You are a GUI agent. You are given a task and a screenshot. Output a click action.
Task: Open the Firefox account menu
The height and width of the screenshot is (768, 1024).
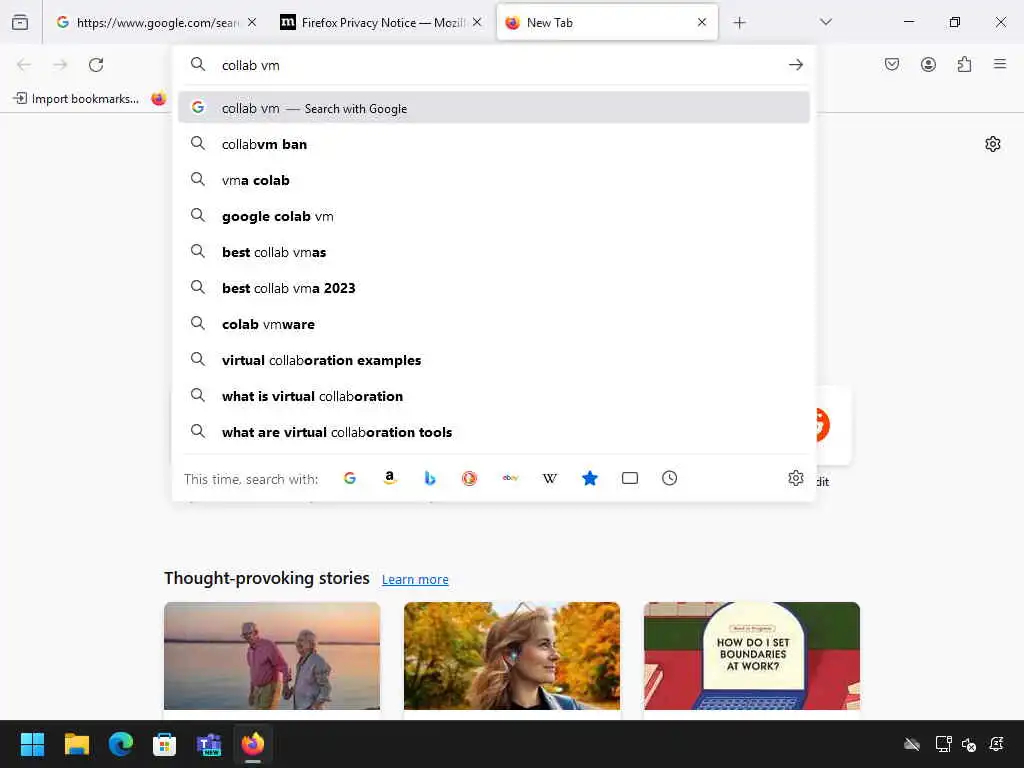coord(928,64)
